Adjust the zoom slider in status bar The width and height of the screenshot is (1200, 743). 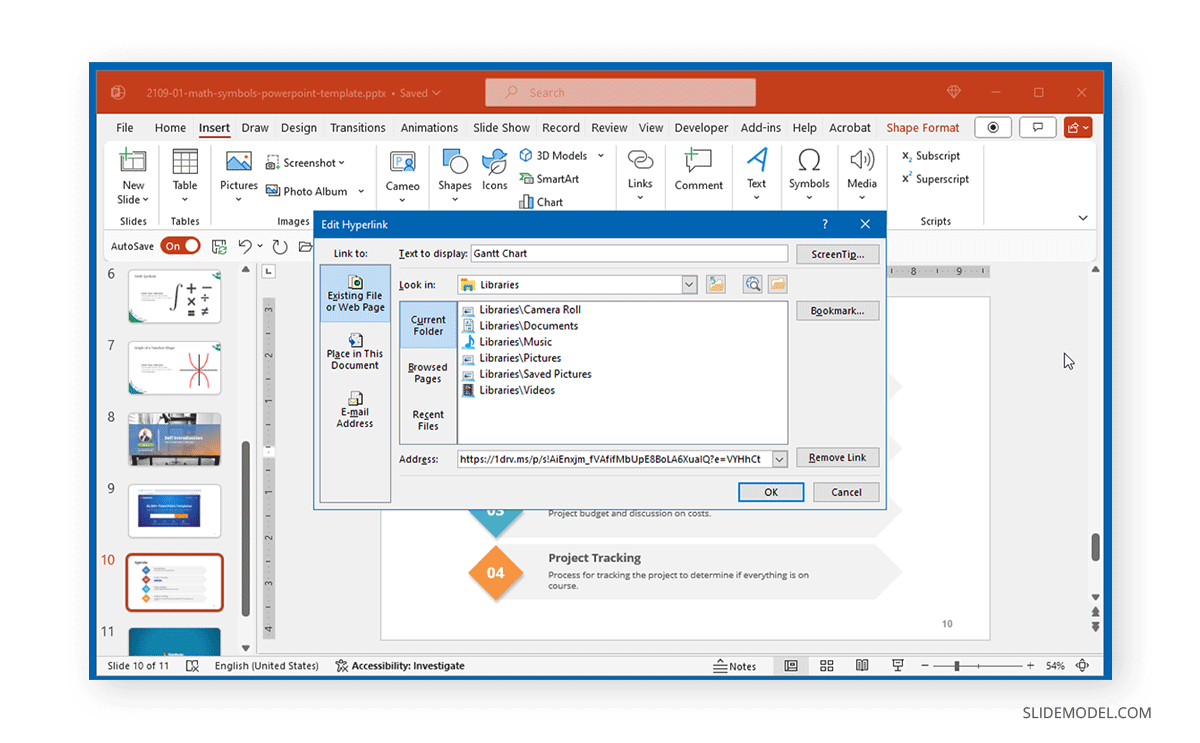pyautogui.click(x=957, y=666)
